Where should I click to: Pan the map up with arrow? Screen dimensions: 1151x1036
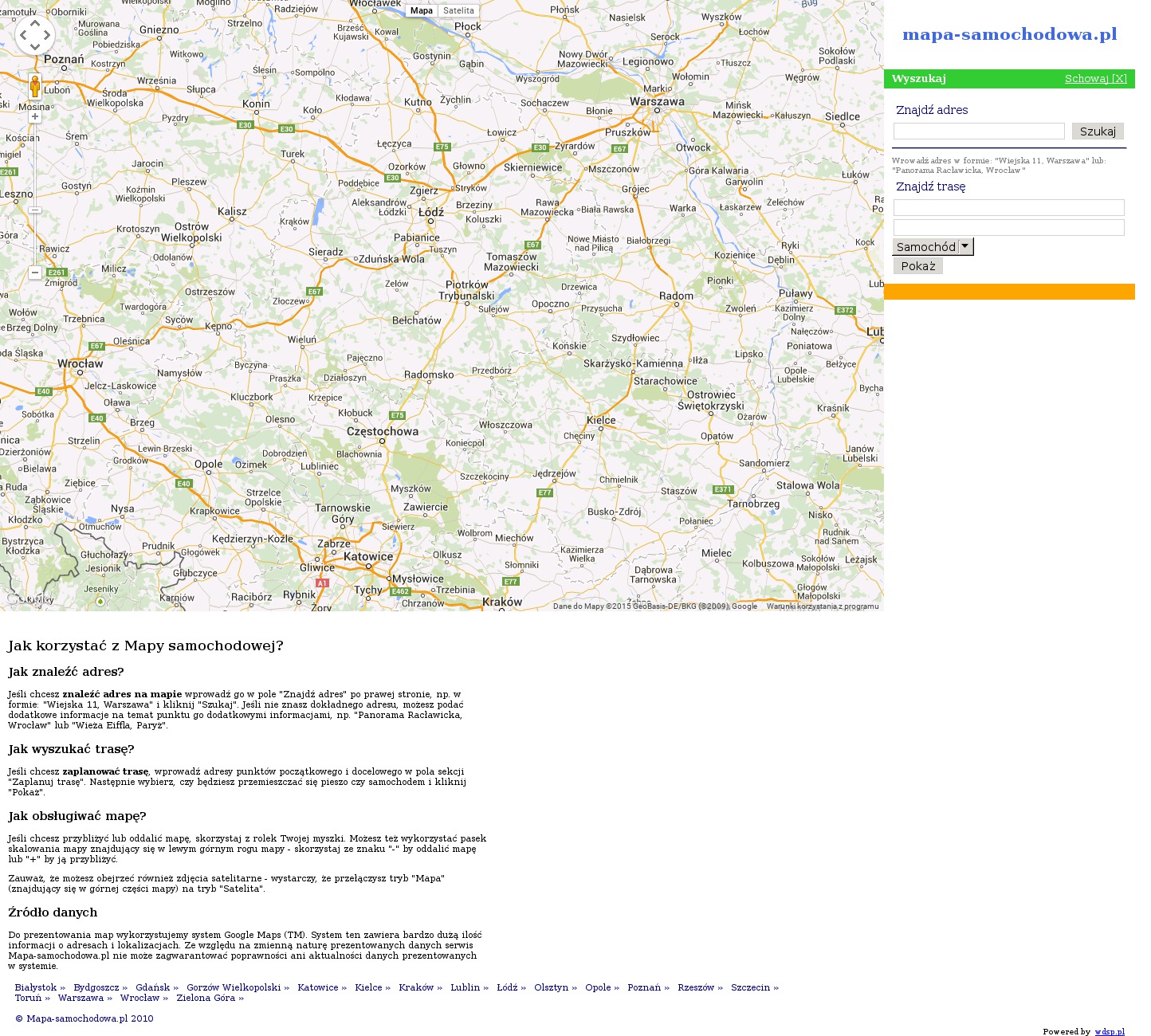click(x=35, y=24)
